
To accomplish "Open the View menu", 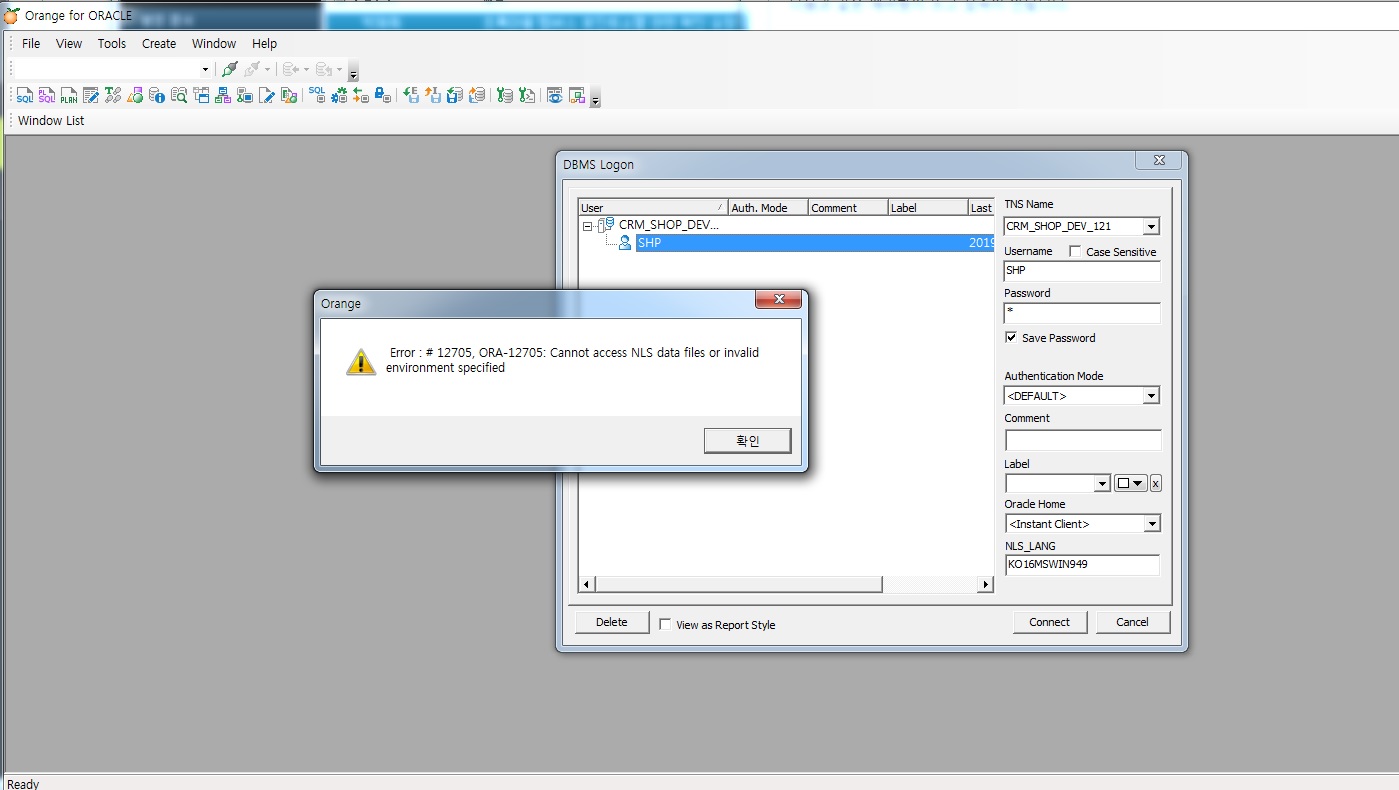I will click(x=69, y=43).
